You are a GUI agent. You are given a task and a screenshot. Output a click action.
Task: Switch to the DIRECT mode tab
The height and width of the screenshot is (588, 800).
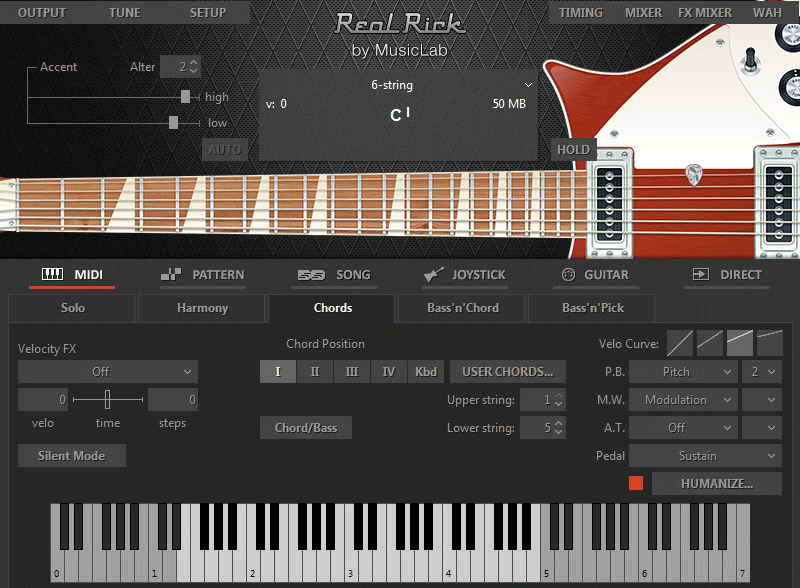pyautogui.click(x=727, y=275)
